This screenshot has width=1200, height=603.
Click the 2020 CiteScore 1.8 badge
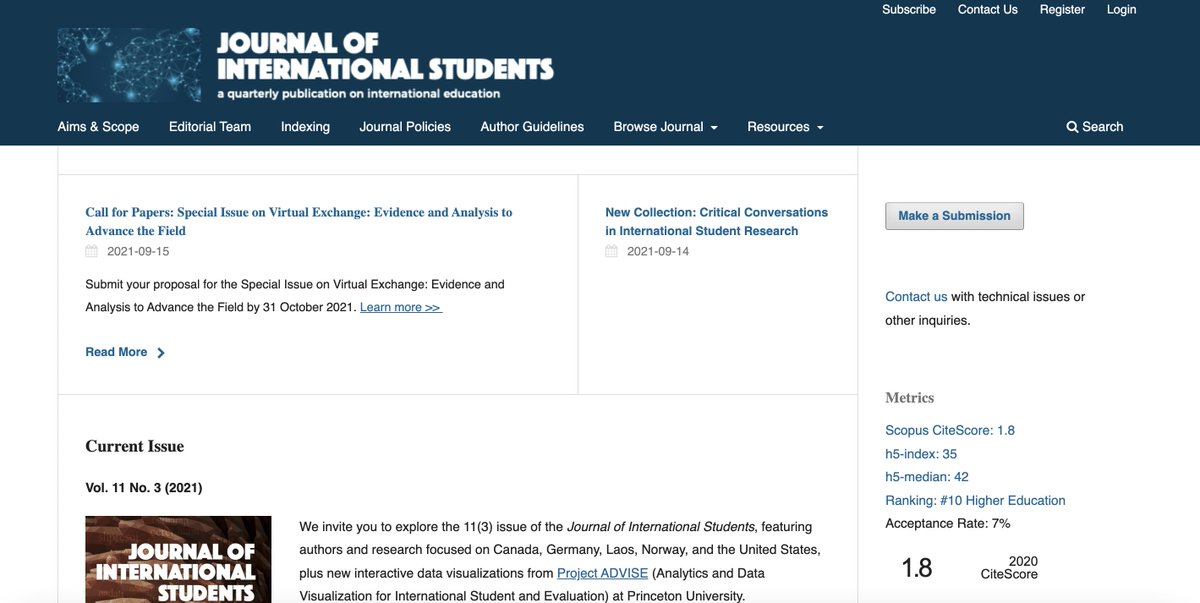click(970, 568)
